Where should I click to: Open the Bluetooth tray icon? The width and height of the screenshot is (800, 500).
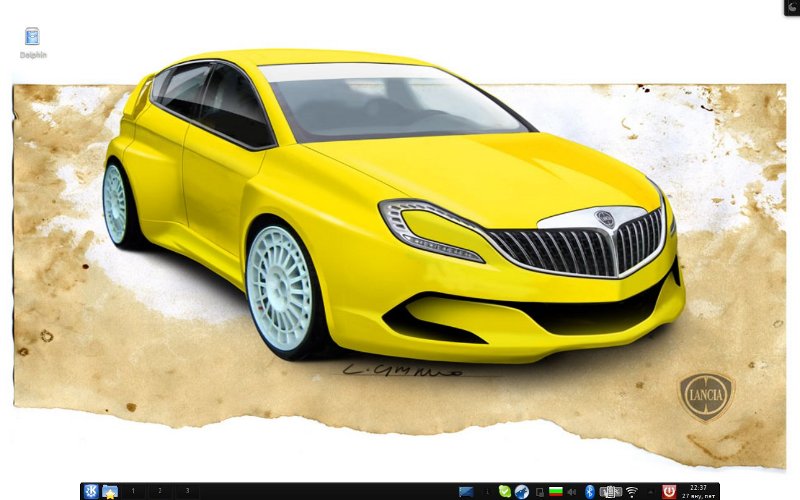click(590, 491)
